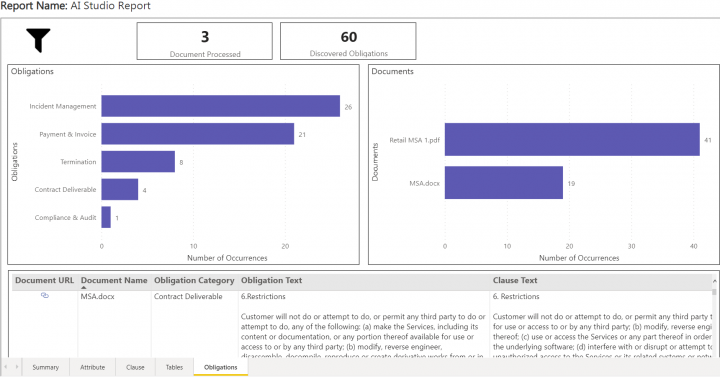This screenshot has height=377, width=720.
Task: Click the MSA.docx bar in Documents
Action: click(x=504, y=183)
